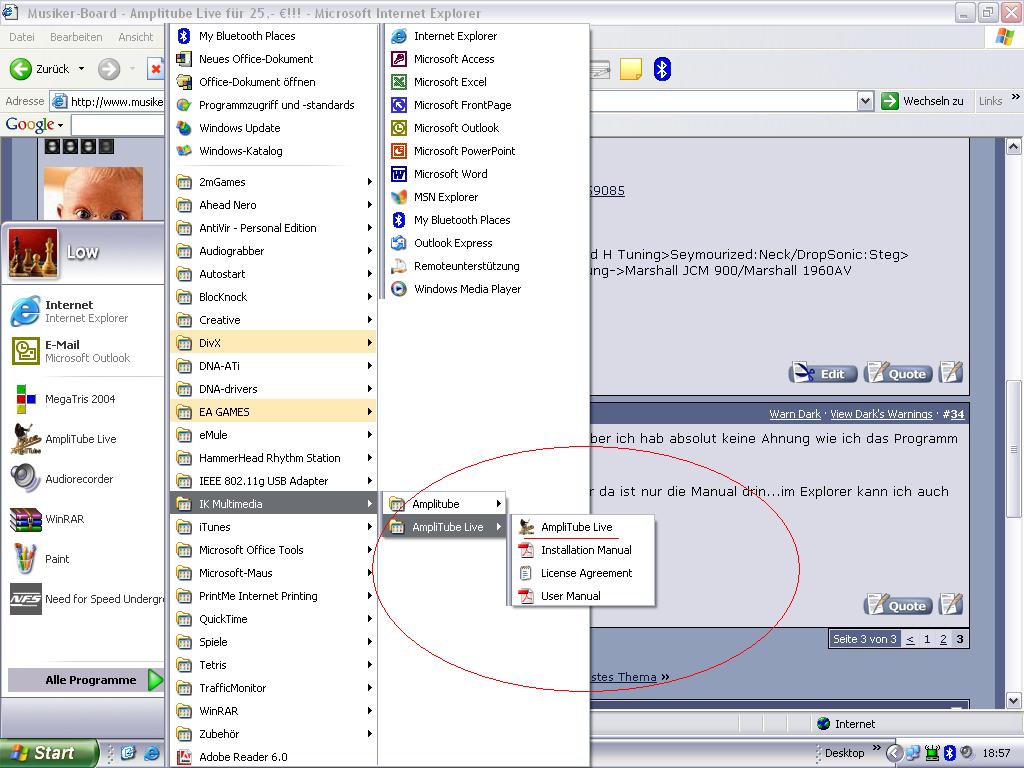Go to page 1 of the thread

coord(927,639)
